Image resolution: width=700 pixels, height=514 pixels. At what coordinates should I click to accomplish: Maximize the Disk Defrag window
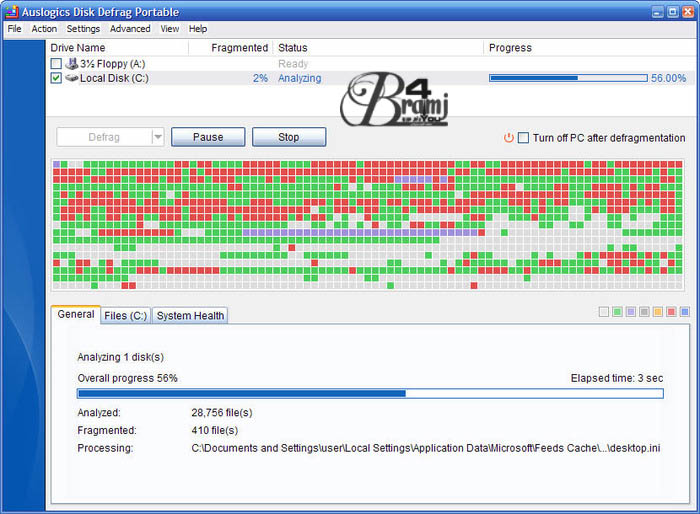point(673,12)
